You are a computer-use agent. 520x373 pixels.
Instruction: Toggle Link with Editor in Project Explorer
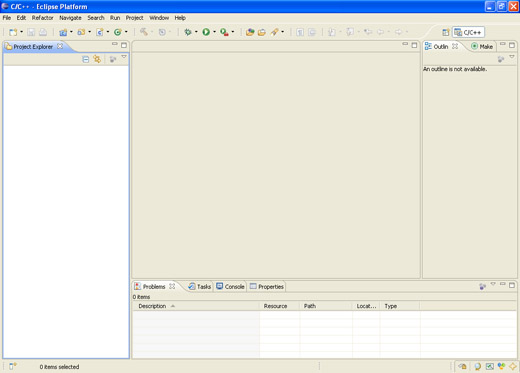(x=97, y=59)
